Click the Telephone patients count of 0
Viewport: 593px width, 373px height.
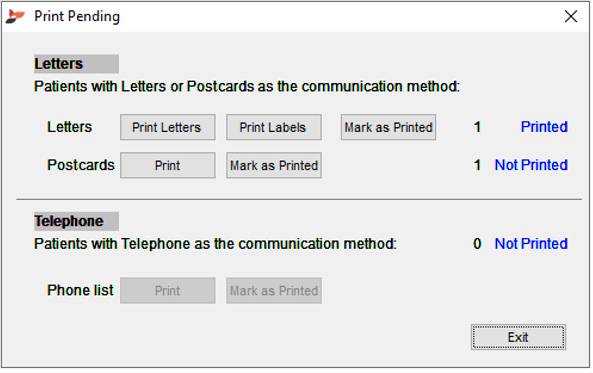(x=477, y=244)
